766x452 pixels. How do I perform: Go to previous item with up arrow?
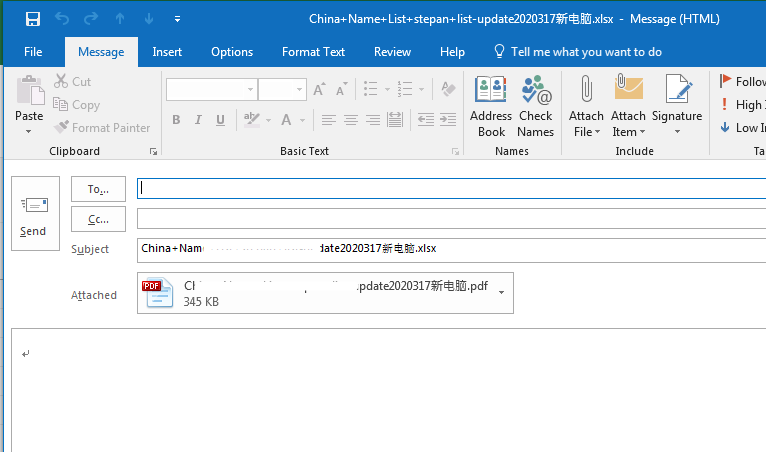coord(120,19)
